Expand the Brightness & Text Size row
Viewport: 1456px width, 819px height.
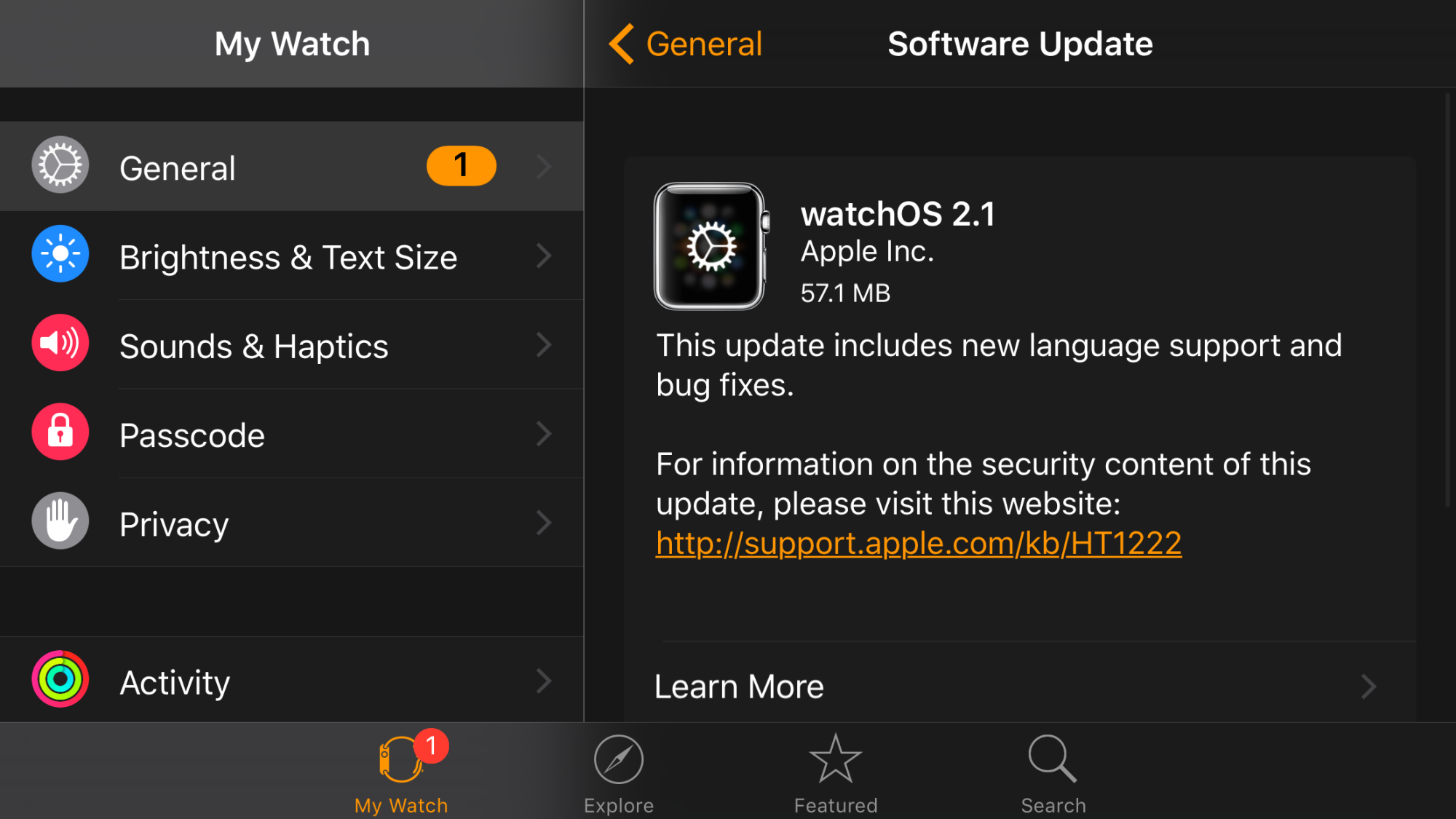tap(291, 257)
